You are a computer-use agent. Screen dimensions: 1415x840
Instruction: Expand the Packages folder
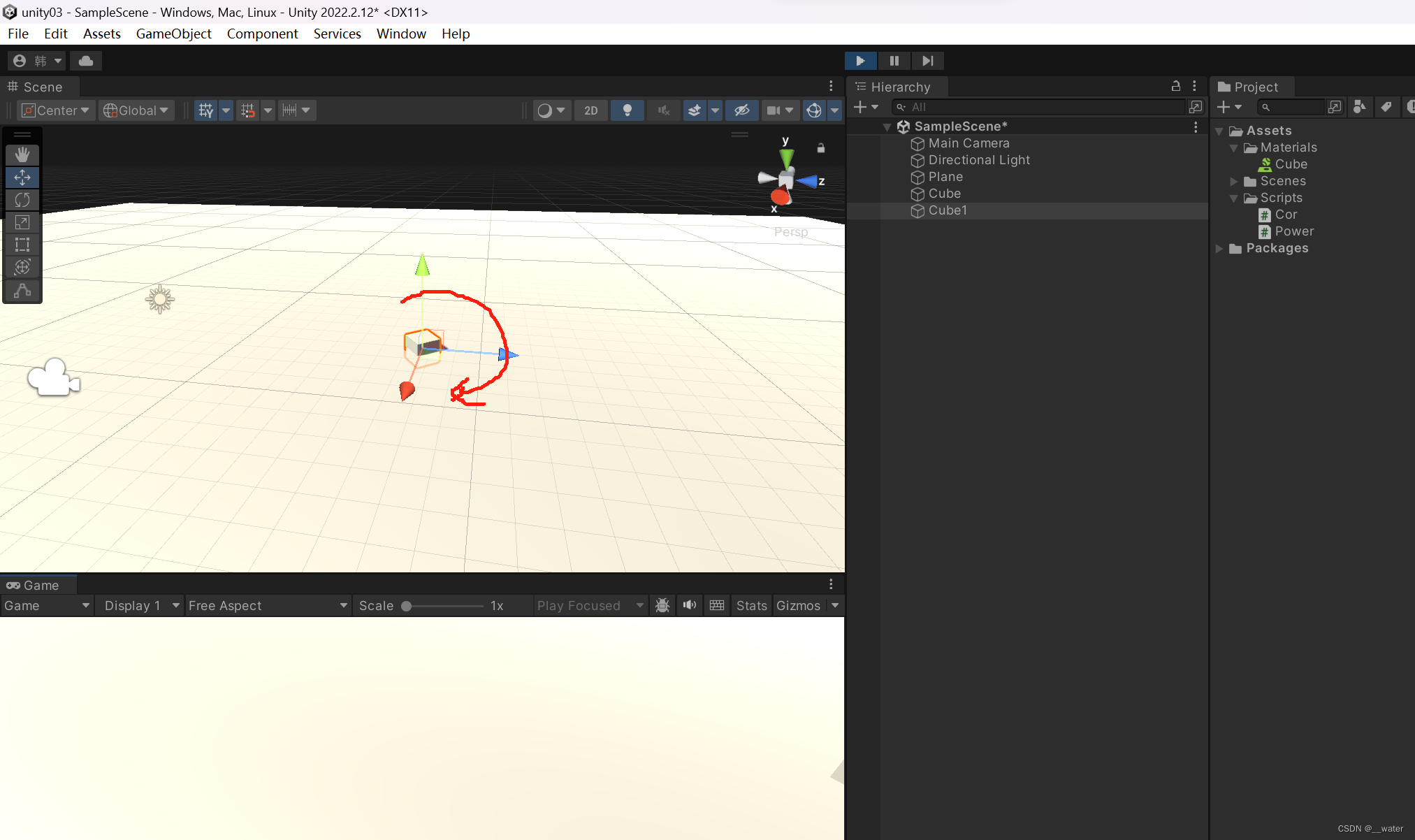1219,248
